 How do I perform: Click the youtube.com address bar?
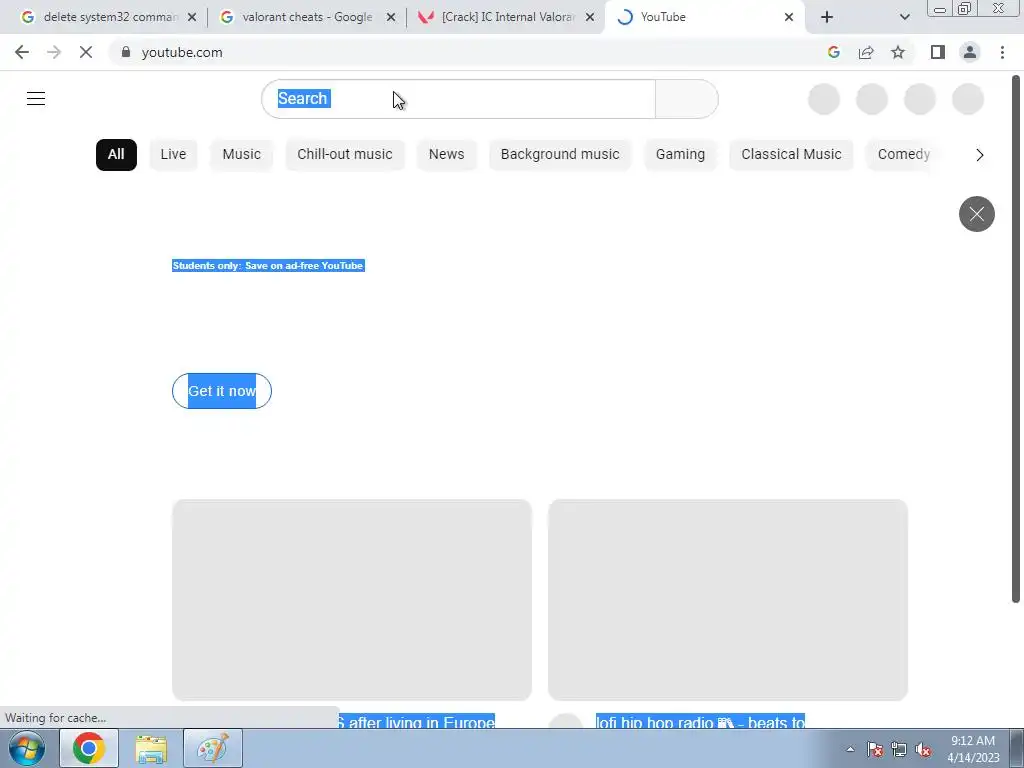(x=470, y=52)
